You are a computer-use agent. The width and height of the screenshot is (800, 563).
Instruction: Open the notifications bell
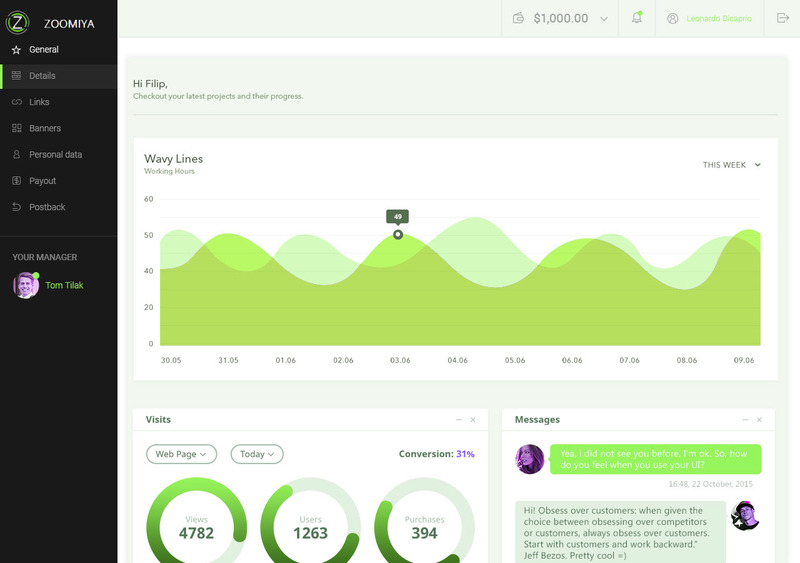(x=637, y=18)
